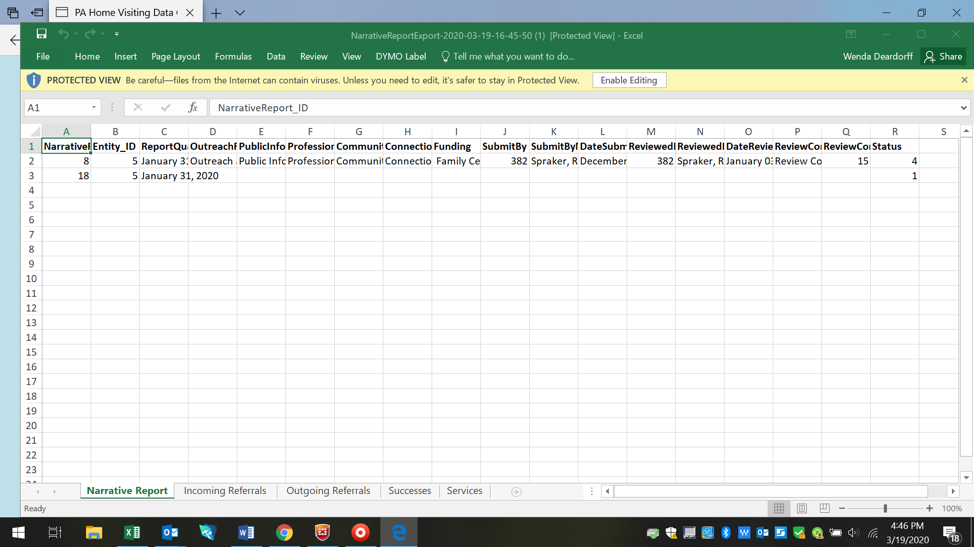Viewport: 974px width, 547px height.
Task: Click the Name Box showing A1
Action: coord(56,107)
